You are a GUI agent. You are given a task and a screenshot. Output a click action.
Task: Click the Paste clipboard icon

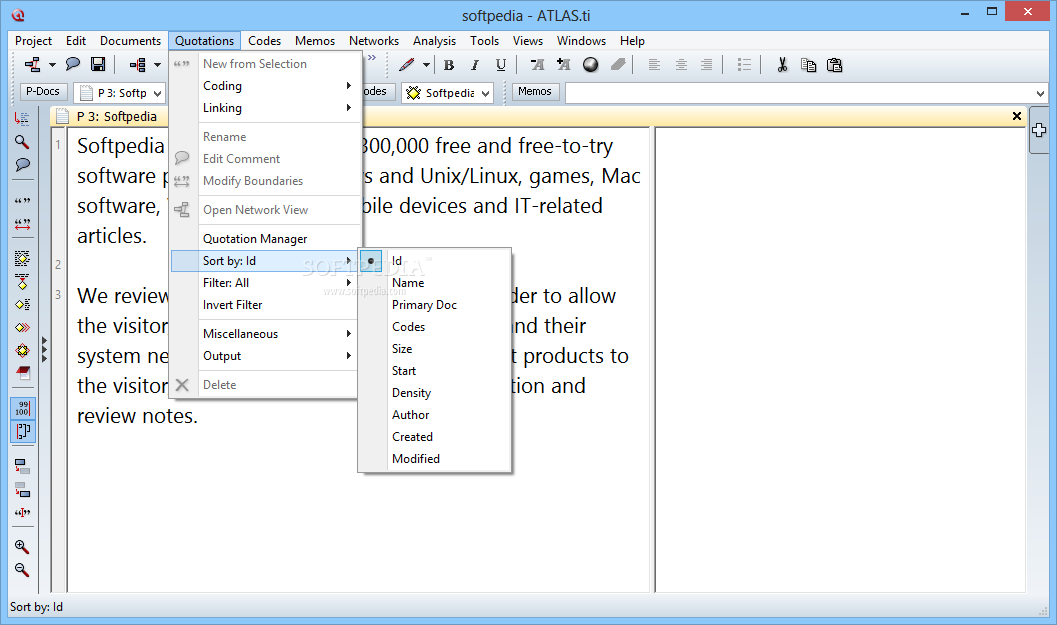coord(835,65)
